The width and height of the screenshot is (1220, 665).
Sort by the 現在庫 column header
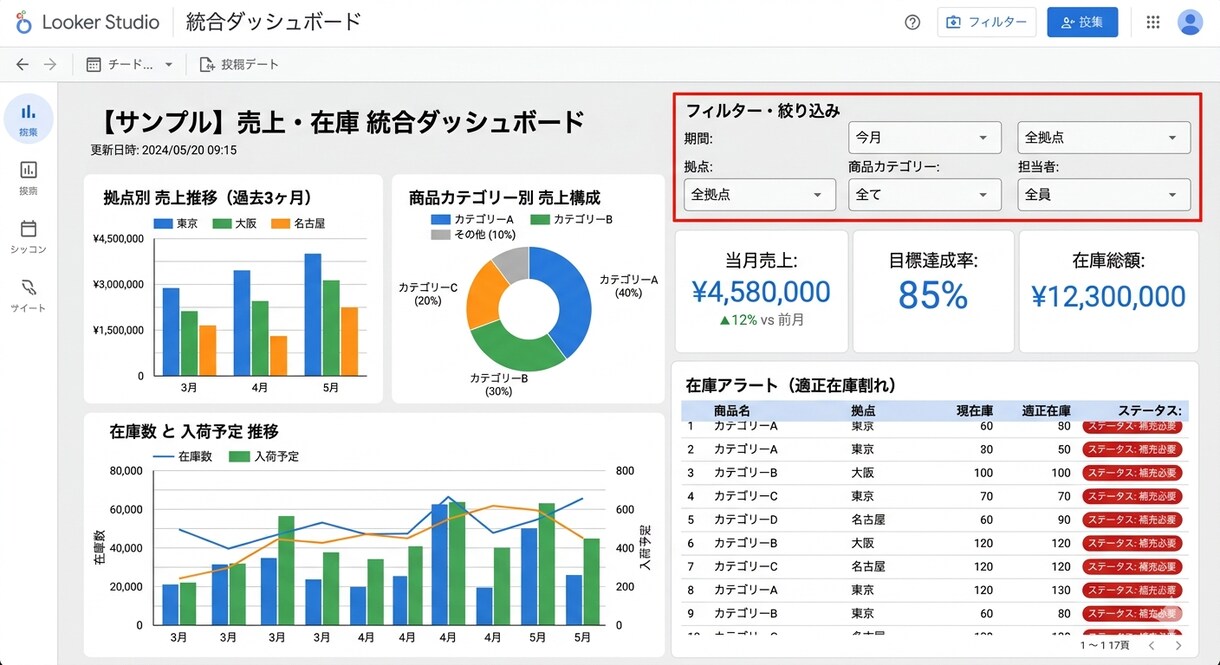pos(974,411)
